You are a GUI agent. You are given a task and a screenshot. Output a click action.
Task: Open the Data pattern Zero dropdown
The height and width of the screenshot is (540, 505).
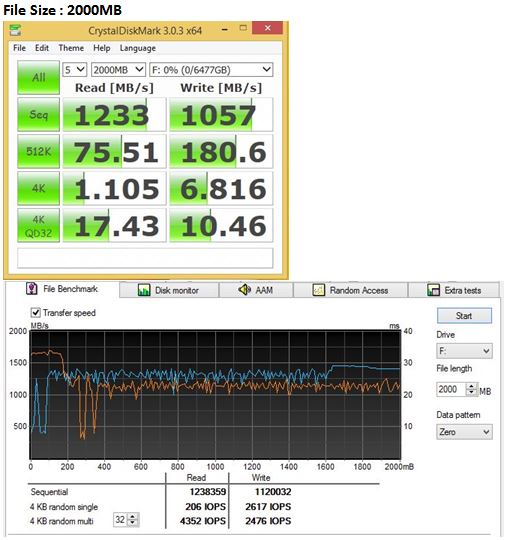[464, 432]
